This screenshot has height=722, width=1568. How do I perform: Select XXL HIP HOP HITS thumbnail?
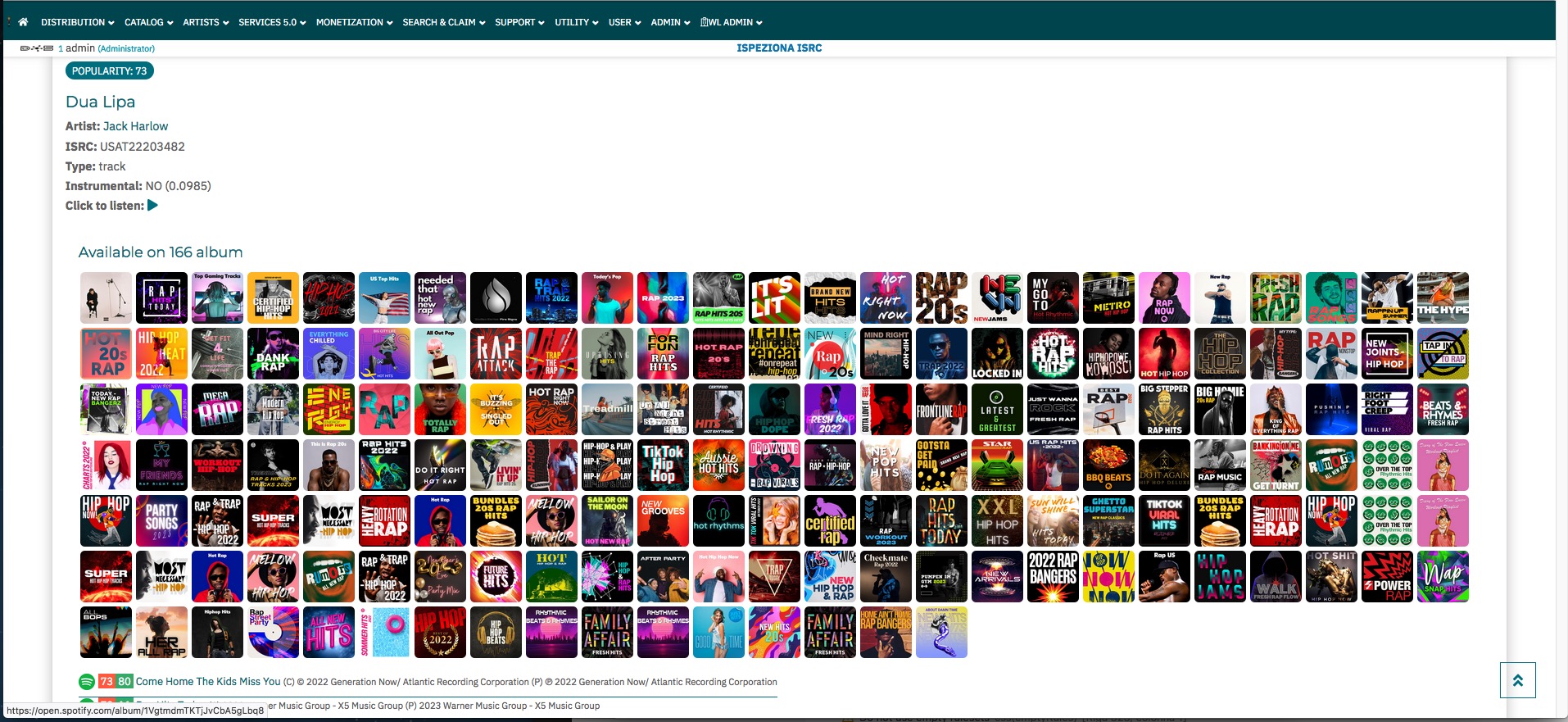click(x=997, y=520)
